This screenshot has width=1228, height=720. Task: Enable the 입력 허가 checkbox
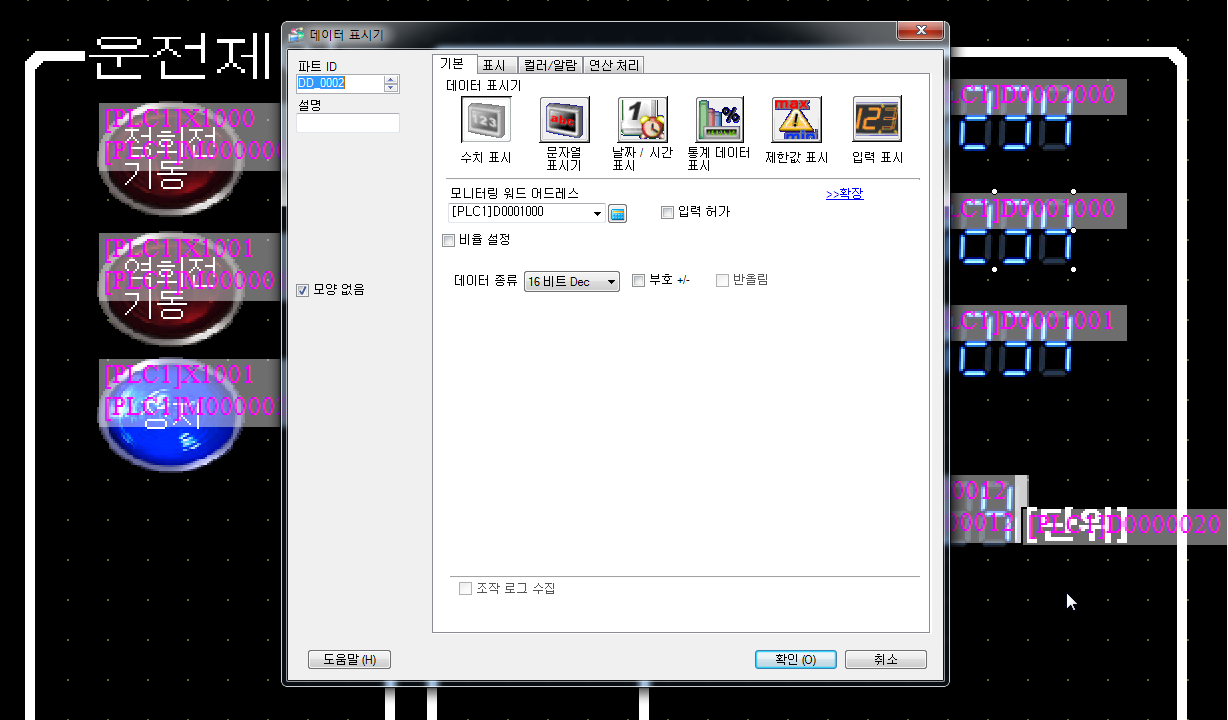(667, 212)
